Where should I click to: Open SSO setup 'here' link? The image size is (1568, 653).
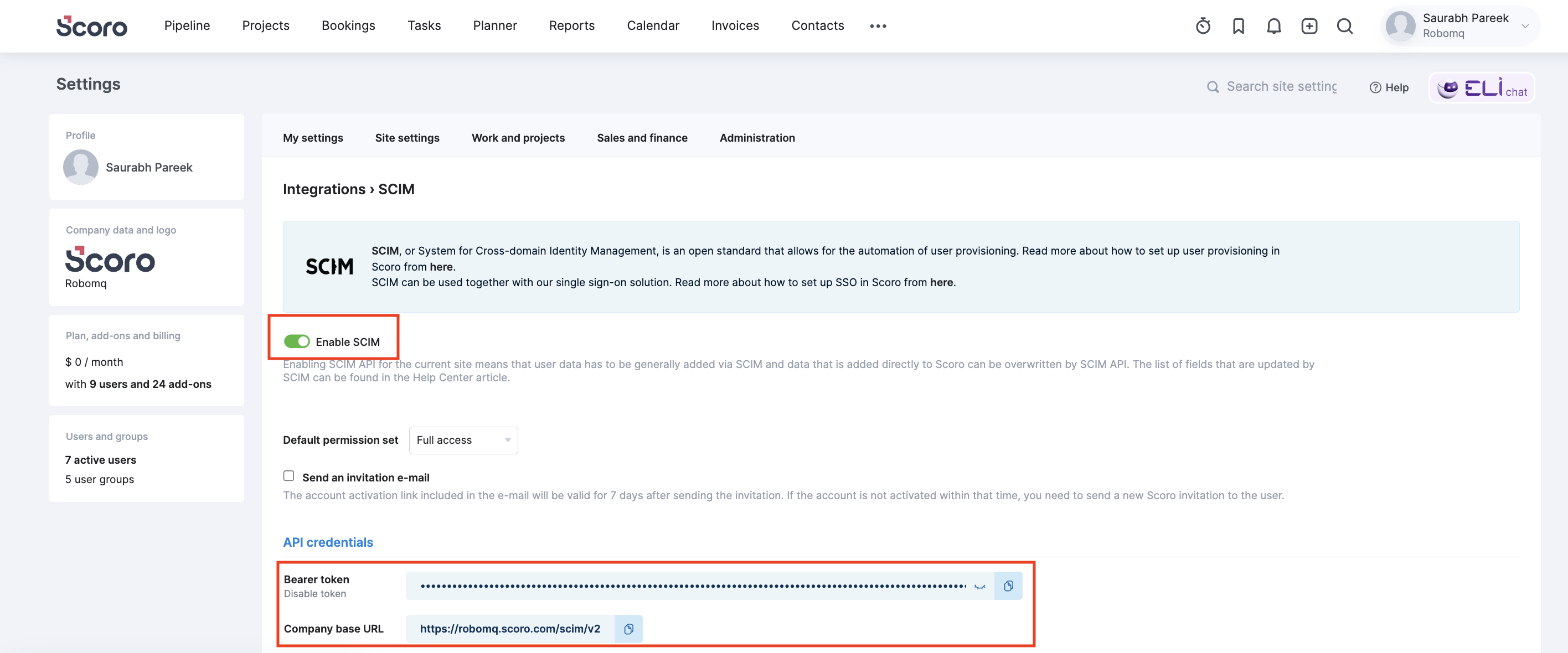point(941,282)
